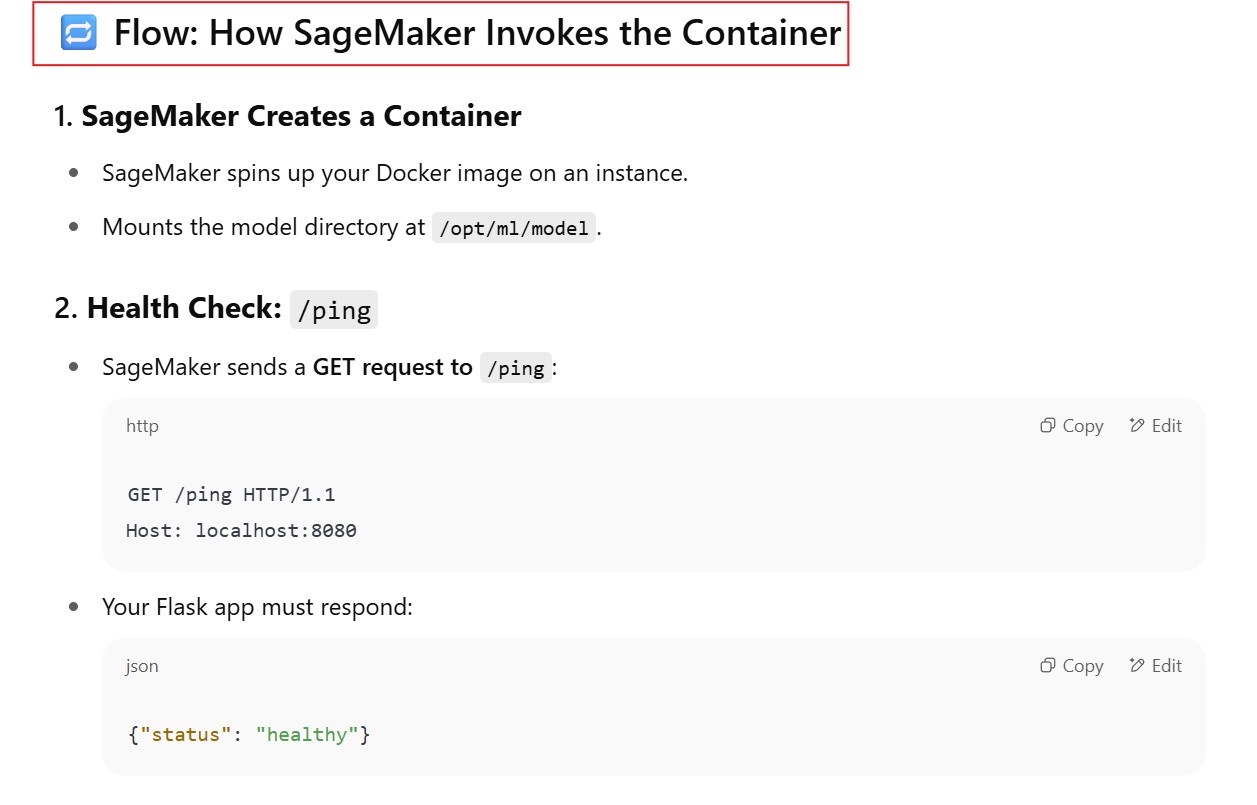This screenshot has height=805, width=1257.
Task: Click the "json" language label
Action: coord(142,666)
